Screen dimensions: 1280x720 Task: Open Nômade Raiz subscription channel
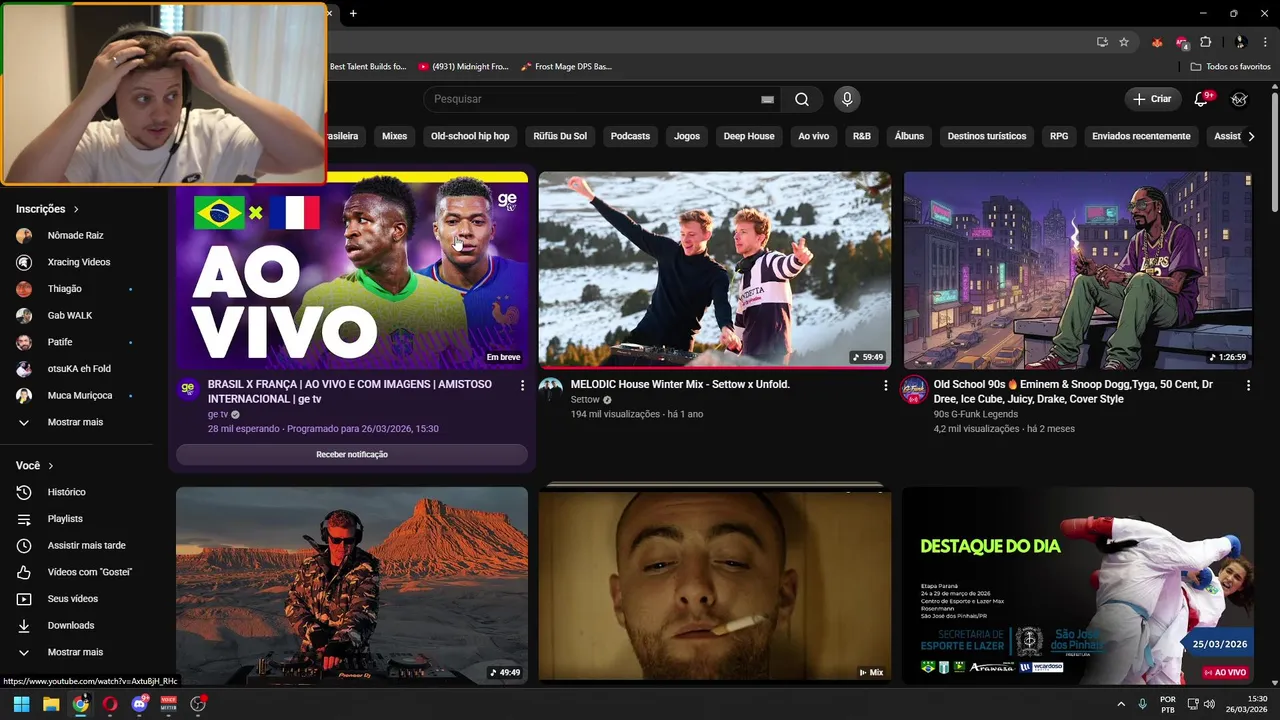75,235
